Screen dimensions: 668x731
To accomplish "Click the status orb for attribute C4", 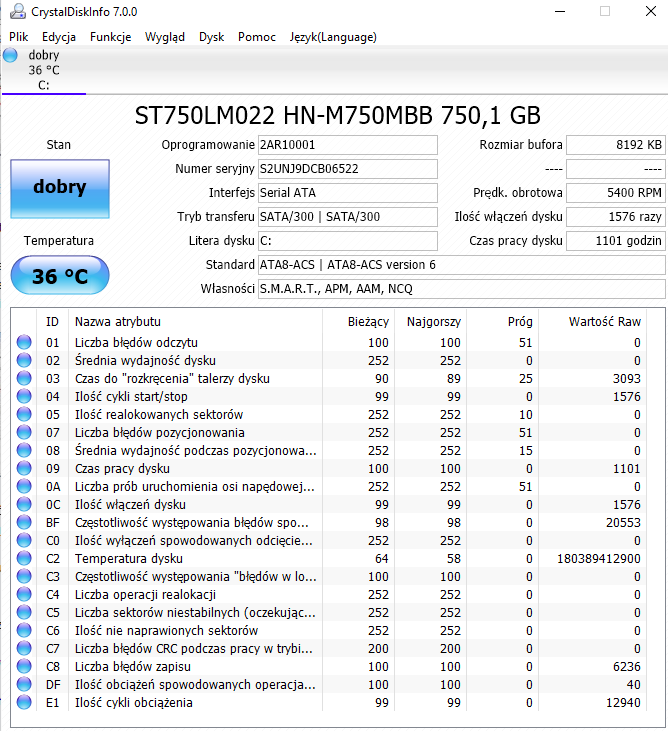I will 24,594.
